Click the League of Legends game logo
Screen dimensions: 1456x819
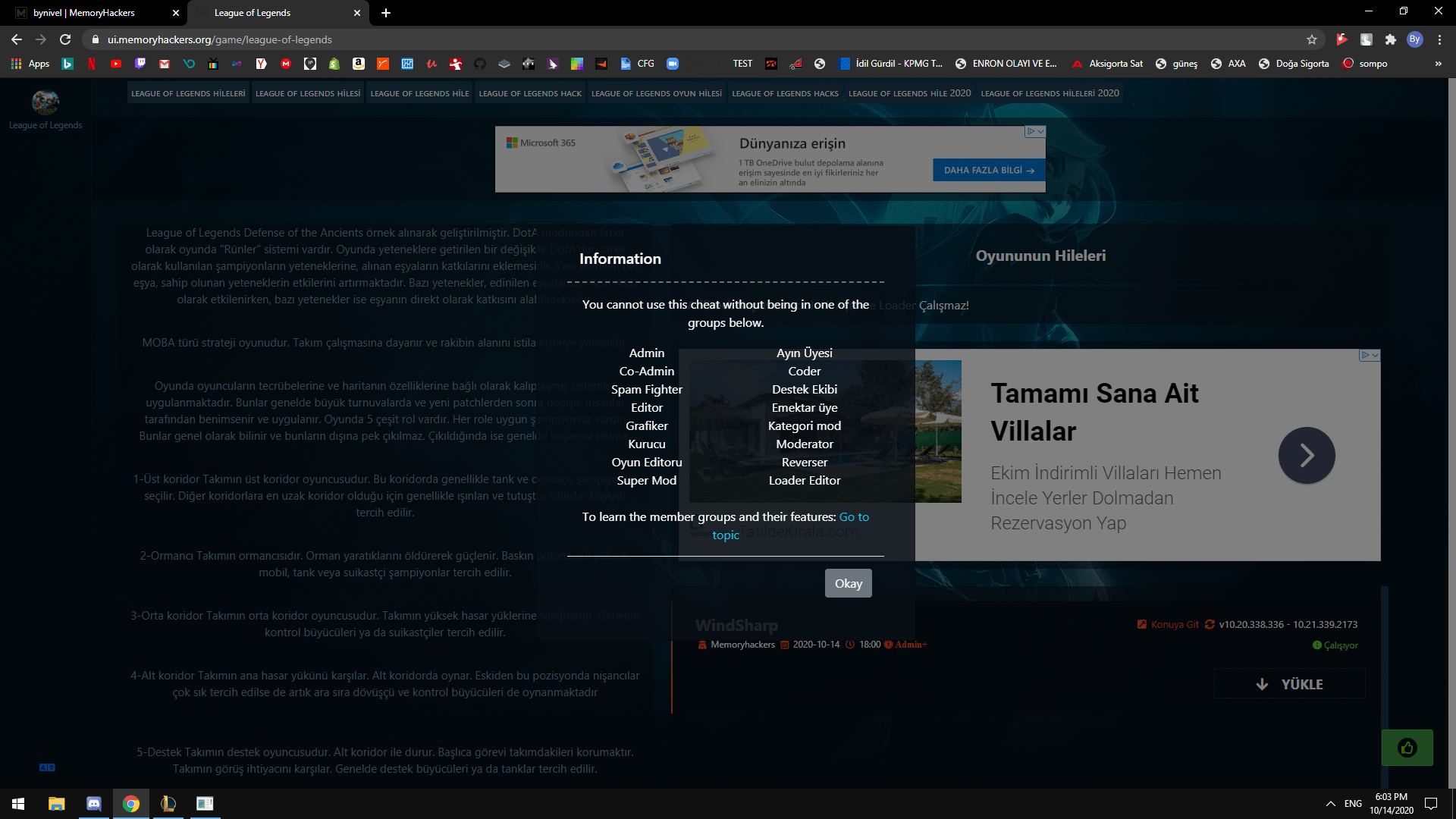click(45, 102)
